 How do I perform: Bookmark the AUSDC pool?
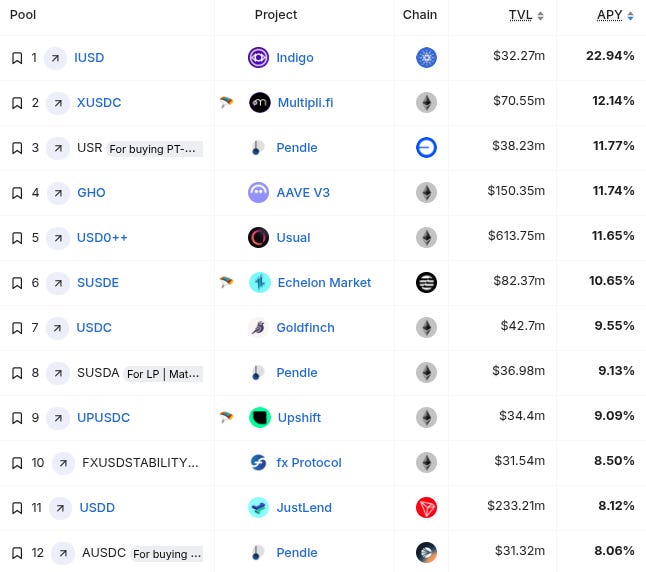pos(17,553)
